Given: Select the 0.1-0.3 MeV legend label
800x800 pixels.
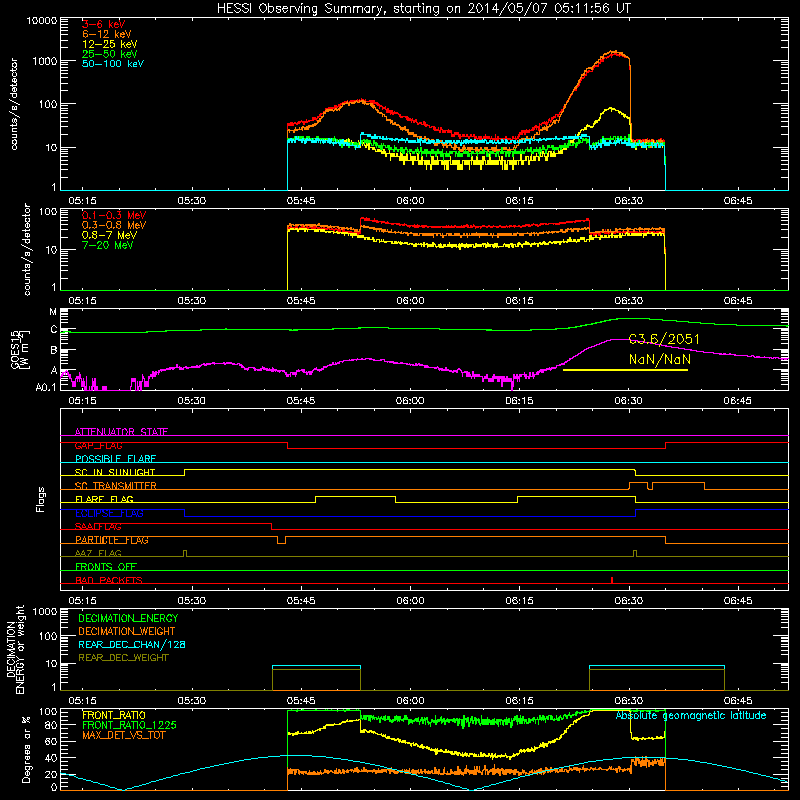Looking at the screenshot, I should coord(114,215).
